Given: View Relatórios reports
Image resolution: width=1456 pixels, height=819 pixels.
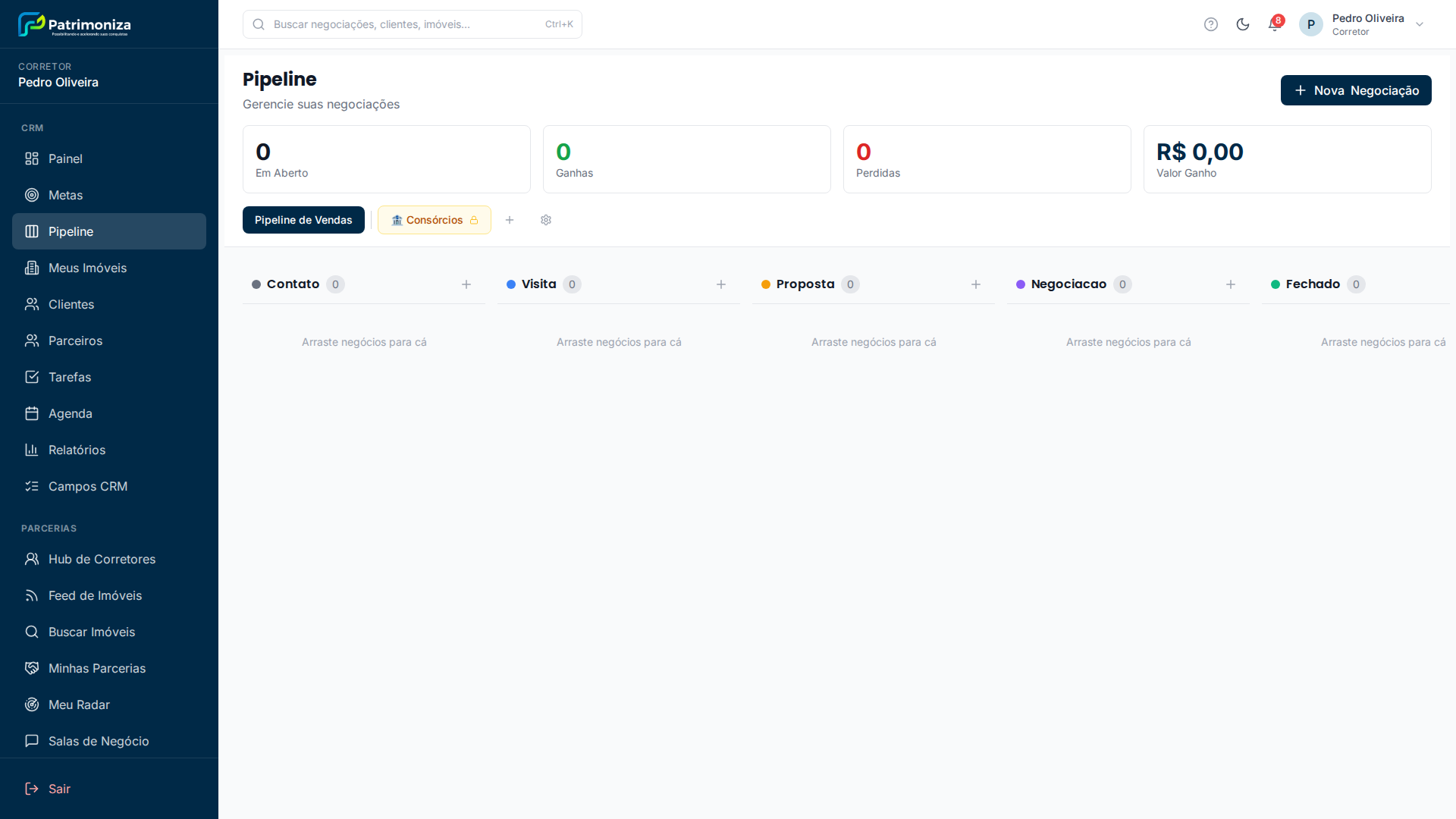Looking at the screenshot, I should [x=77, y=450].
